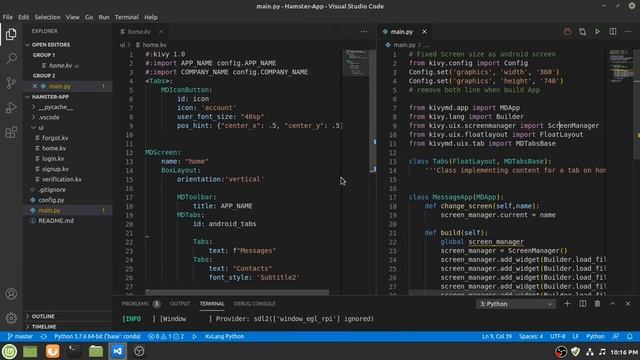Launch Firefox from the taskbar
This screenshot has height=360, width=640.
[x=52, y=351]
